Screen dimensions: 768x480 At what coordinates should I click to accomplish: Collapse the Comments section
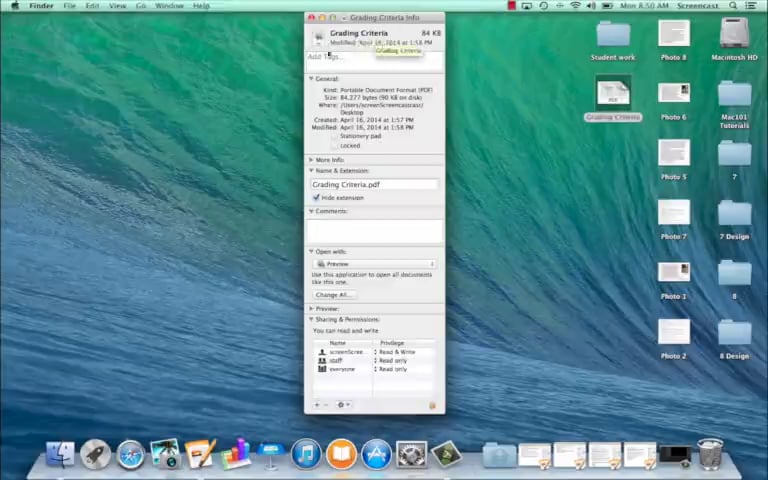click(311, 211)
